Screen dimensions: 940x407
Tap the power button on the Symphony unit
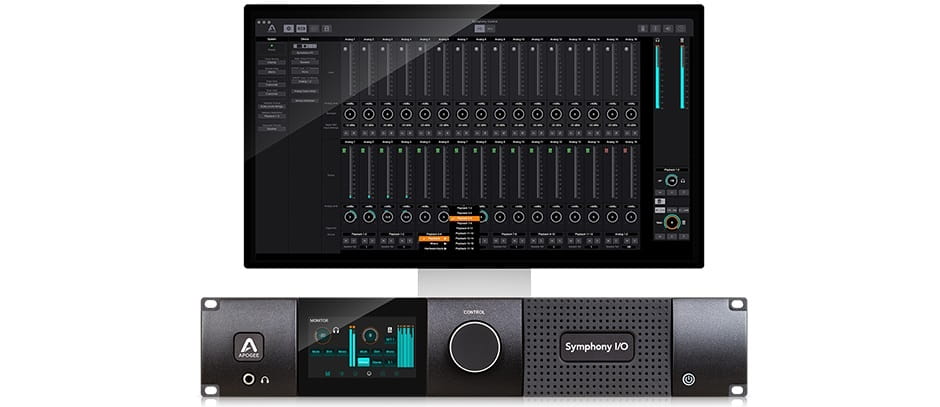(688, 379)
